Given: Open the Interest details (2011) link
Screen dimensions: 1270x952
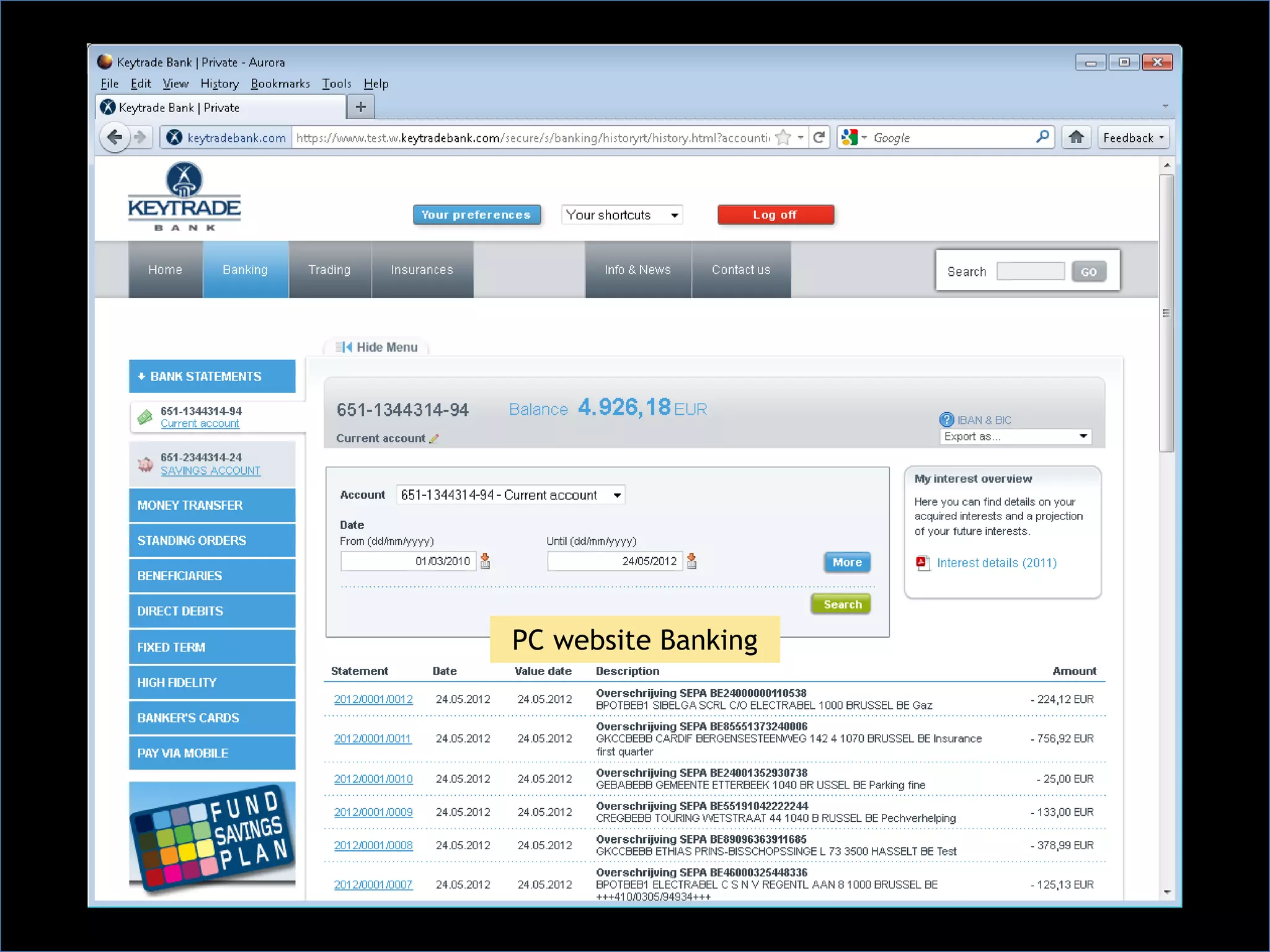Looking at the screenshot, I should pos(997,563).
